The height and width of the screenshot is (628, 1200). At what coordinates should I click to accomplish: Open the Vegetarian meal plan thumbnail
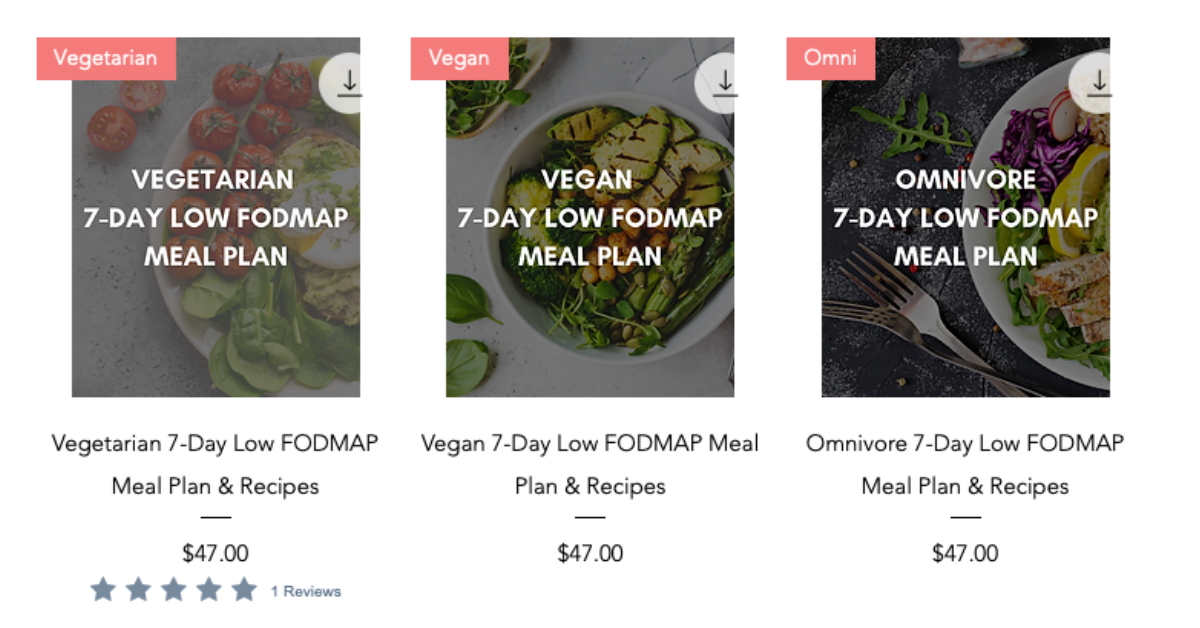pyautogui.click(x=216, y=217)
